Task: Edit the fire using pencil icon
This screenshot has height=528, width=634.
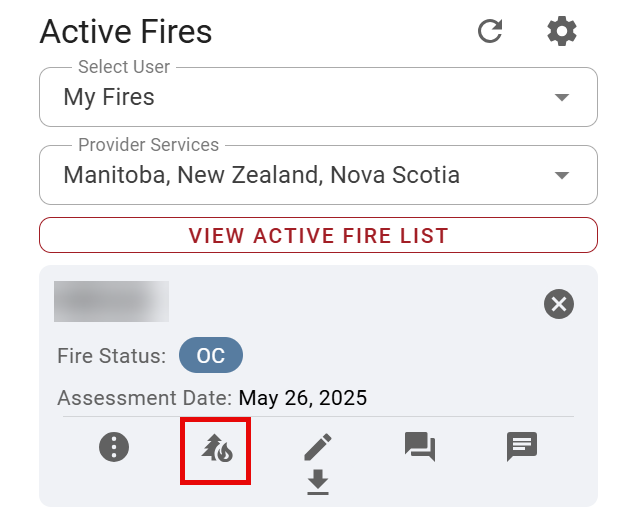Action: [x=318, y=446]
